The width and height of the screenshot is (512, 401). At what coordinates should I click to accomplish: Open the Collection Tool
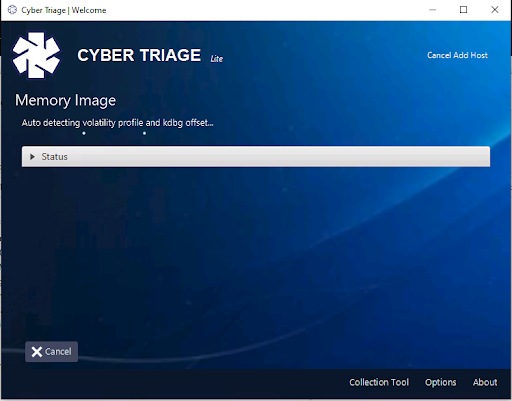click(379, 382)
